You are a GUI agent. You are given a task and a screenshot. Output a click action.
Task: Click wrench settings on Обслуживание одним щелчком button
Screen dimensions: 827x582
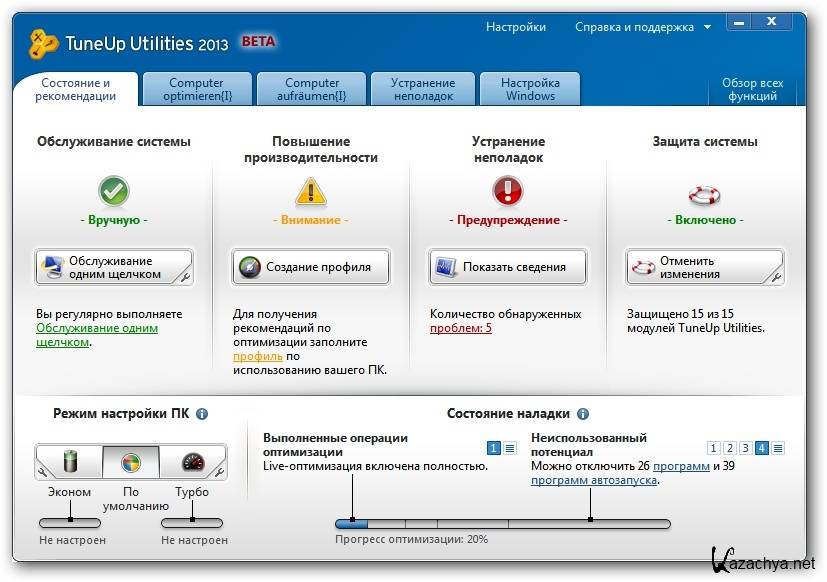point(184,276)
